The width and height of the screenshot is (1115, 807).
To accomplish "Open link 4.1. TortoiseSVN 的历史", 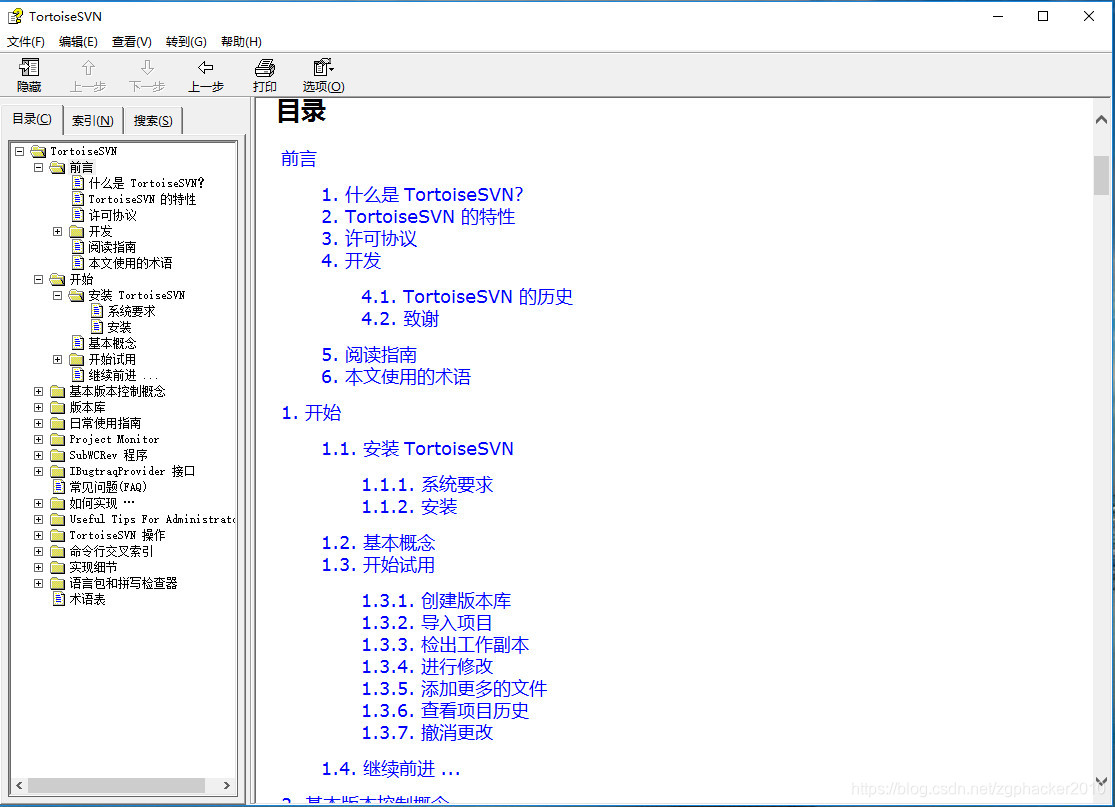I will coord(467,296).
